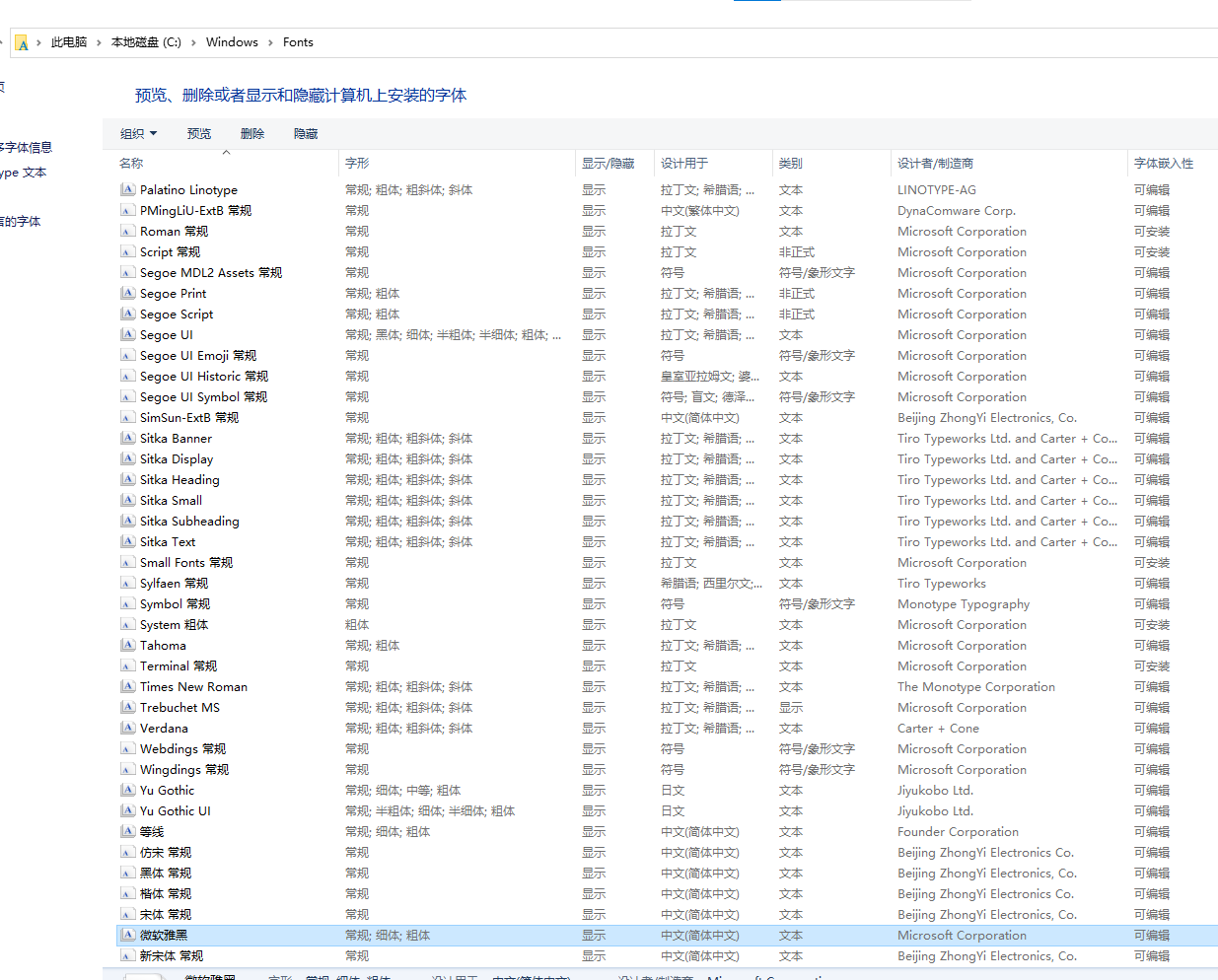Click the 等线 font icon
Image resolution: width=1218 pixels, height=980 pixels.
pyautogui.click(x=128, y=831)
